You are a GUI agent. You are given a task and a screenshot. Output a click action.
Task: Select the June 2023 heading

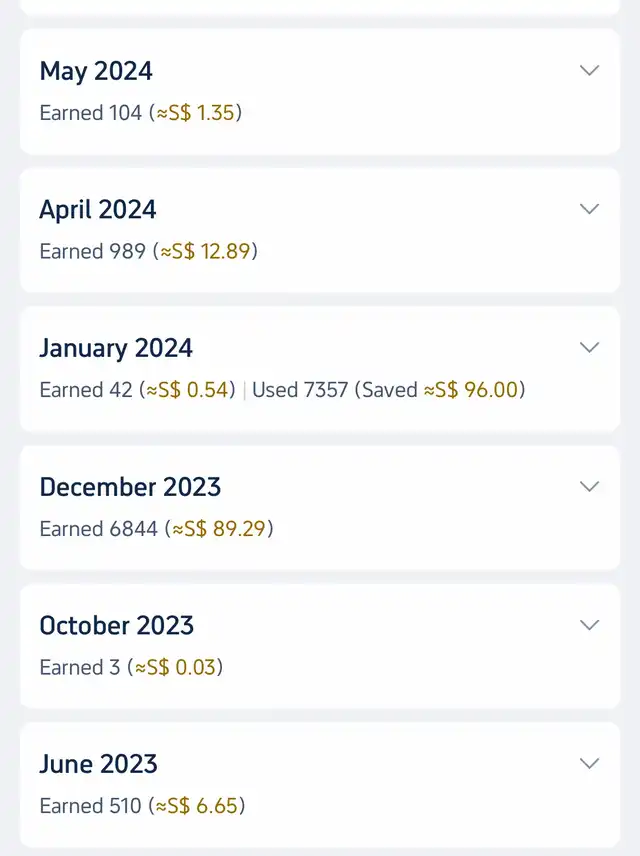point(98,765)
